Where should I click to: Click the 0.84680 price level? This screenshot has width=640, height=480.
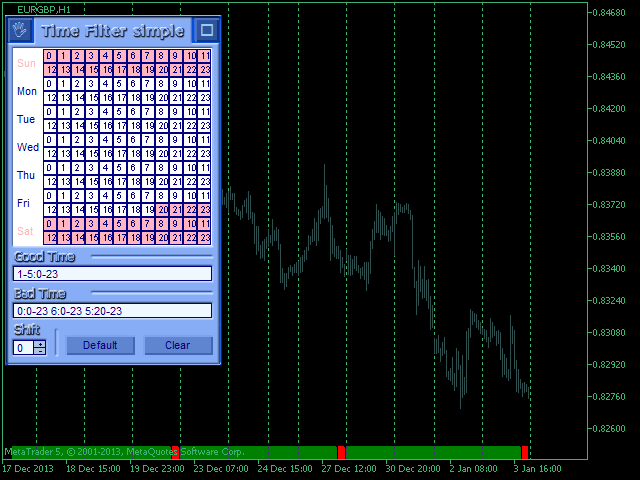click(x=609, y=13)
